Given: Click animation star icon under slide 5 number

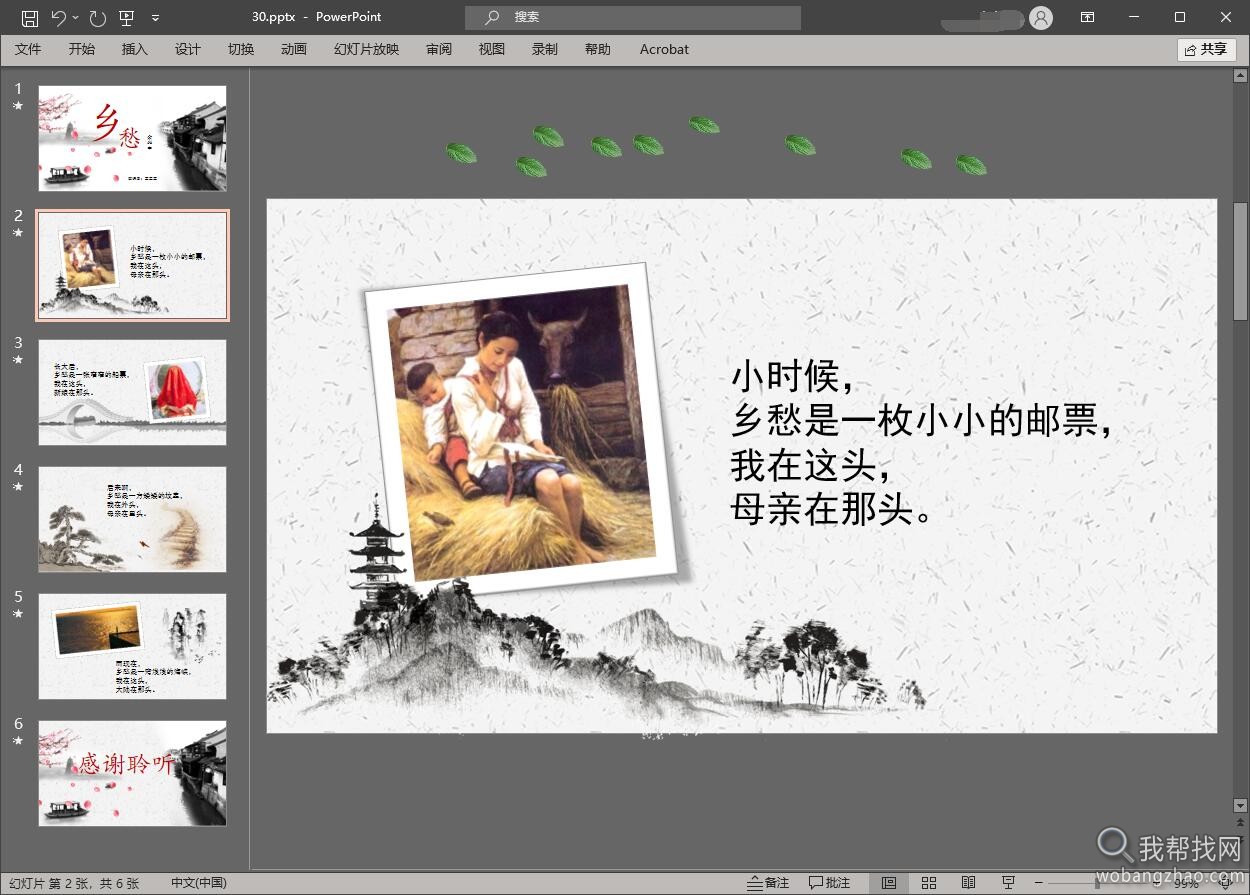Looking at the screenshot, I should tap(18, 613).
